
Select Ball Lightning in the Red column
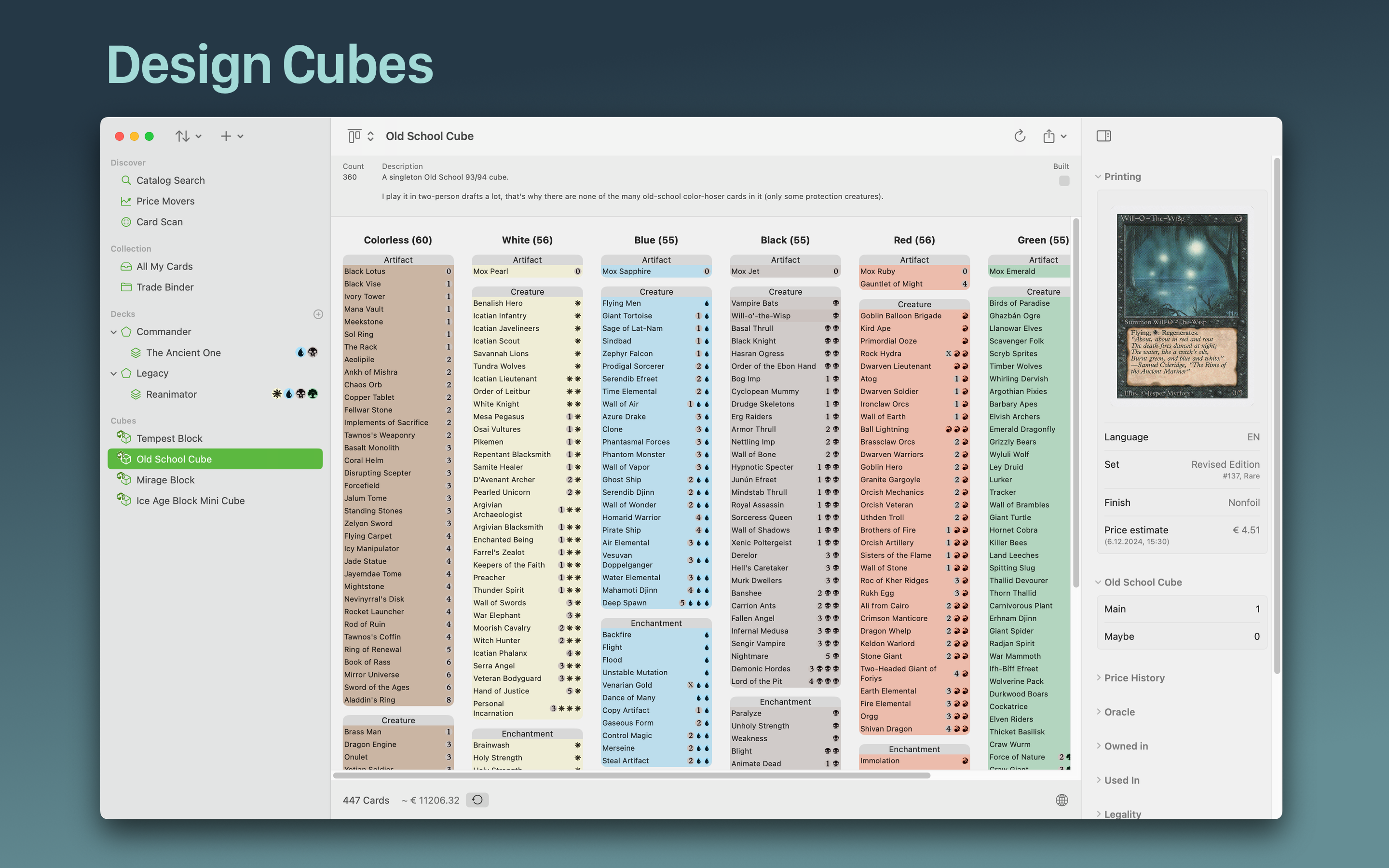pos(914,429)
